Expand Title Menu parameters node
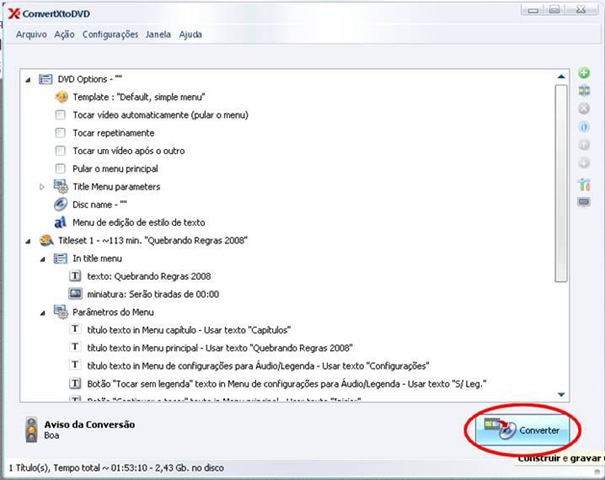605x480 pixels. [42, 187]
